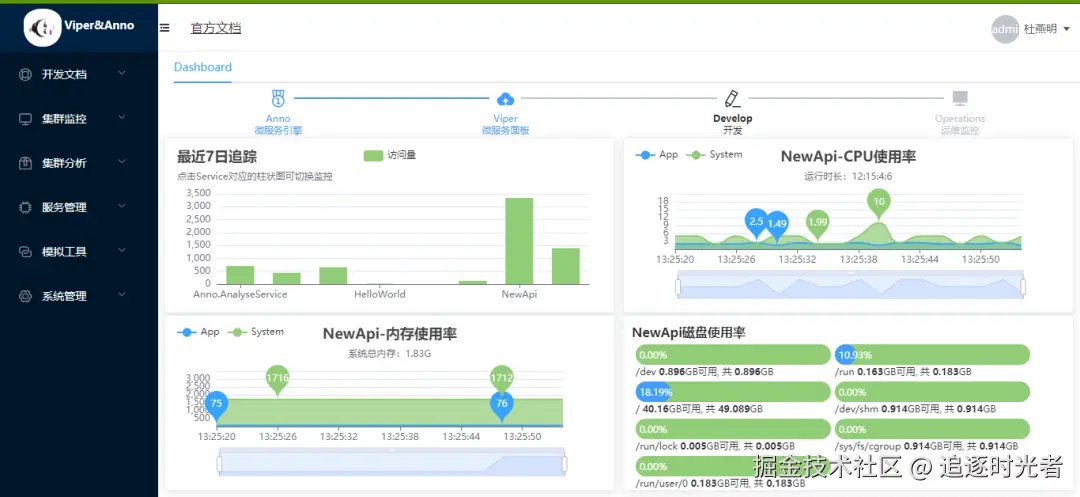Expand the 集群监控 sidebar menu
This screenshot has width=1080, height=497.
(74, 118)
